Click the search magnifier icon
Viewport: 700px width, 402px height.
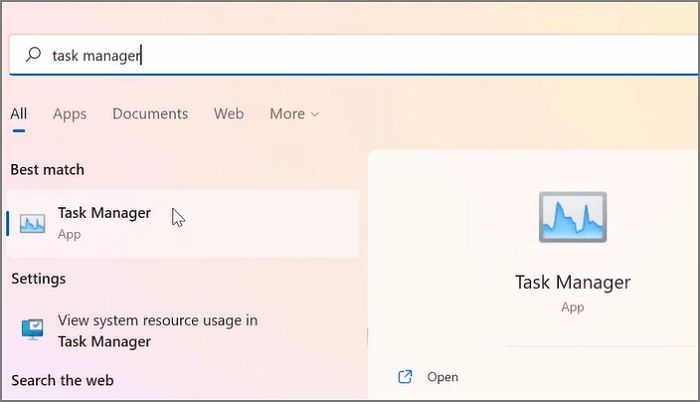33,55
